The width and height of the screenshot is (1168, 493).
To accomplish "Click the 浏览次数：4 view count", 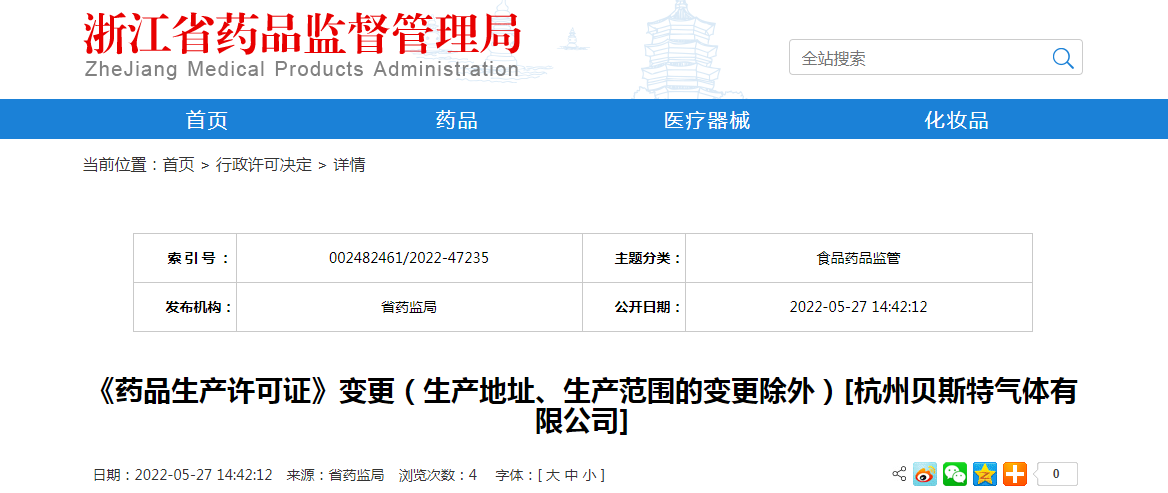I will click(437, 475).
